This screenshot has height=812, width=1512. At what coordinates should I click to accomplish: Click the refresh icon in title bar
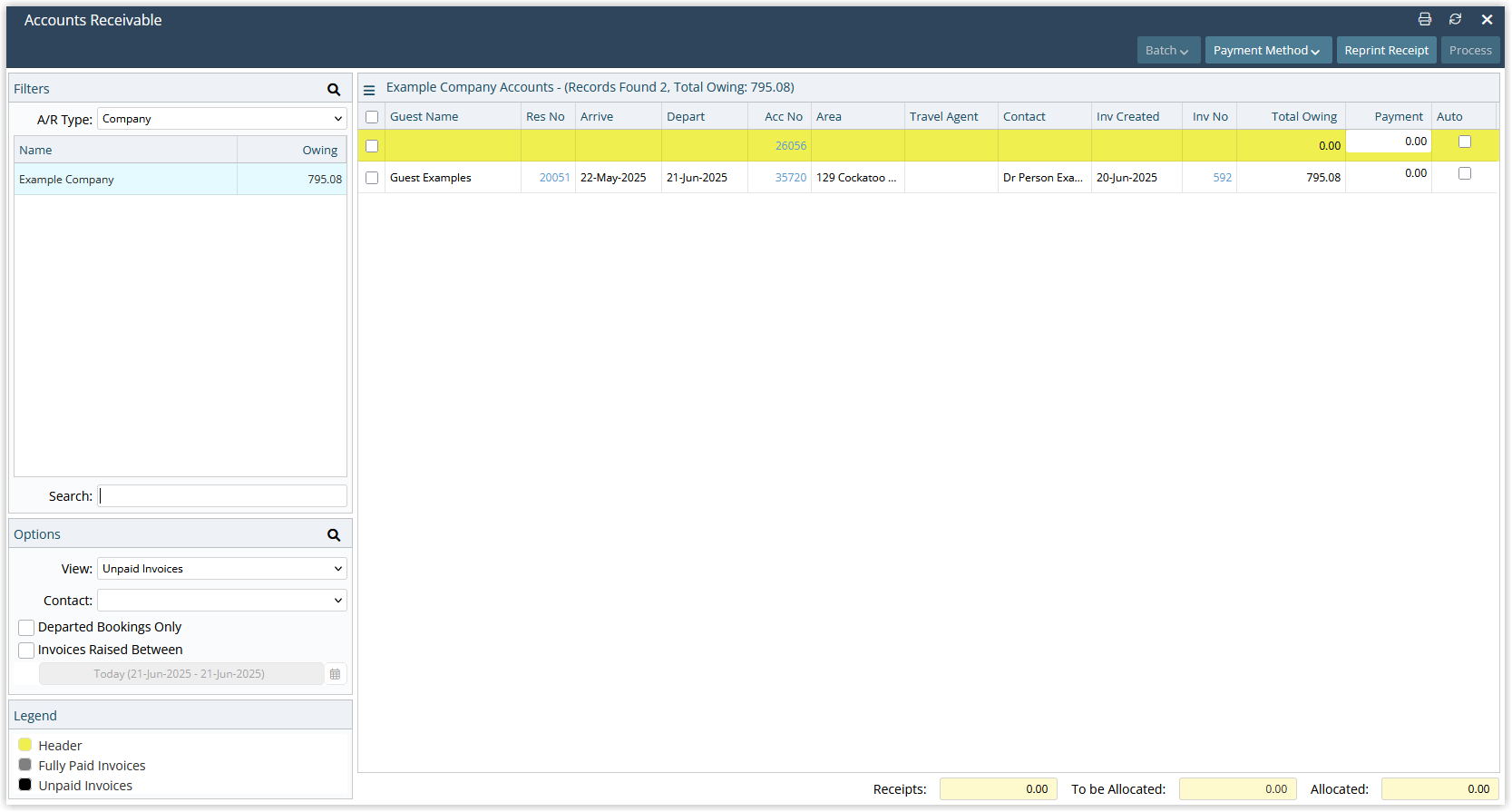[x=1455, y=19]
